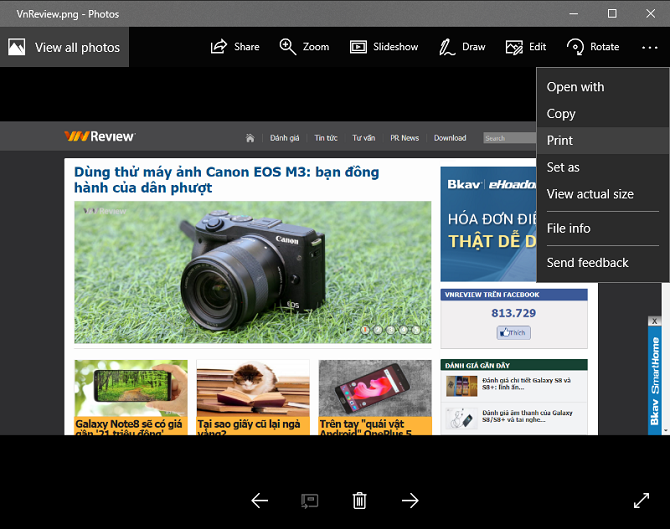Click the Canon camera photo
The width and height of the screenshot is (670, 529).
pyautogui.click(x=252, y=271)
